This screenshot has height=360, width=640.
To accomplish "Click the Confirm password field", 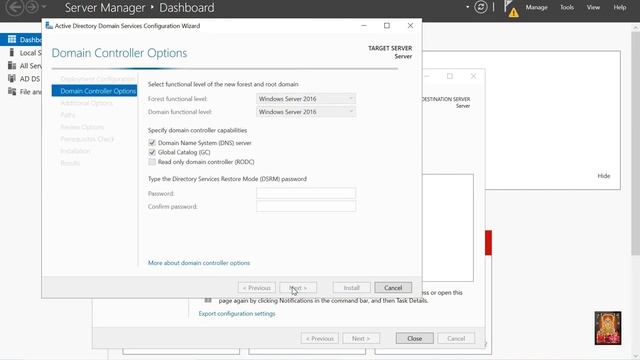I will pos(306,207).
